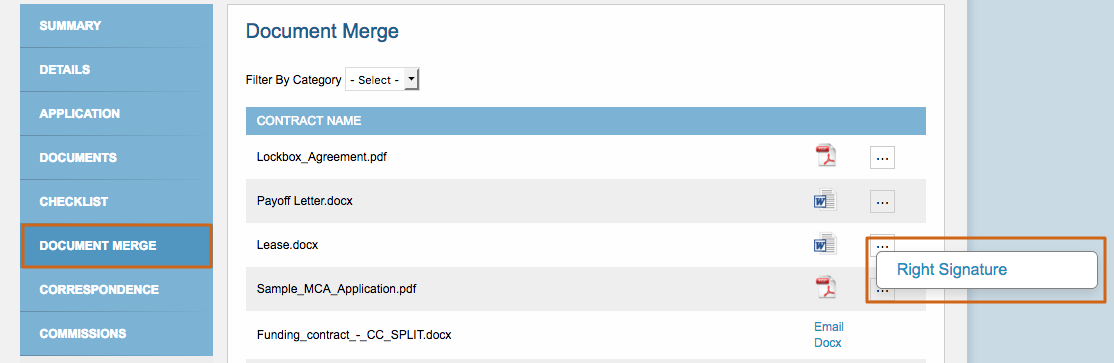Viewport: 1114px width, 363px height.
Task: Click the Email link for Funding_contract
Action: coord(828,327)
